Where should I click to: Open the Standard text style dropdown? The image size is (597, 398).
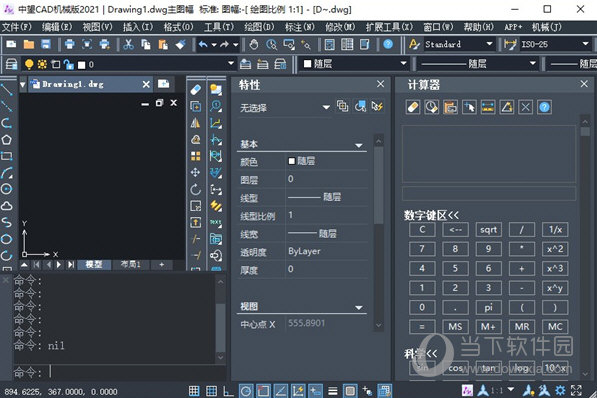coord(490,44)
